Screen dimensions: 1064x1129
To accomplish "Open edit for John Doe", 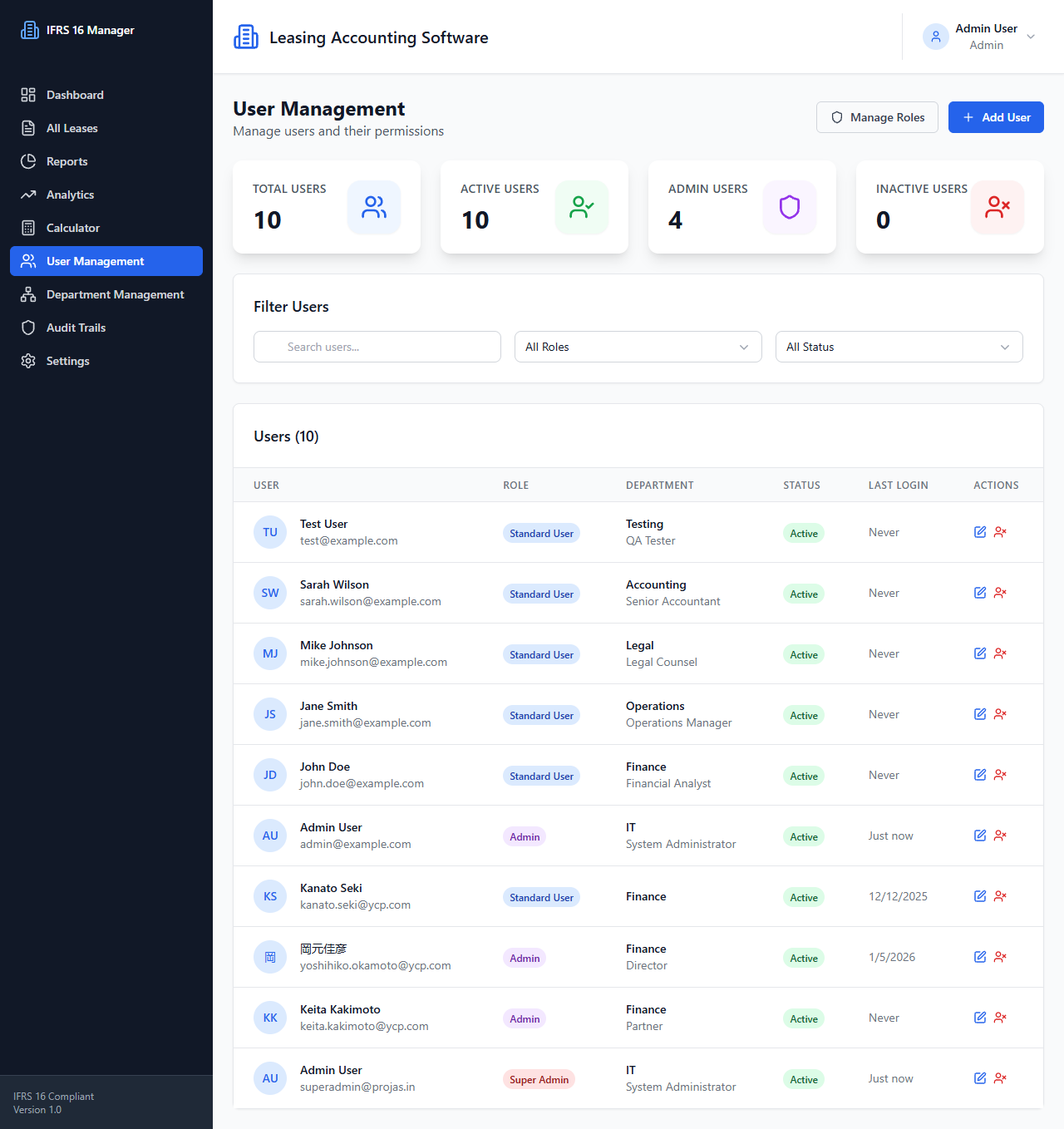I will tap(980, 775).
